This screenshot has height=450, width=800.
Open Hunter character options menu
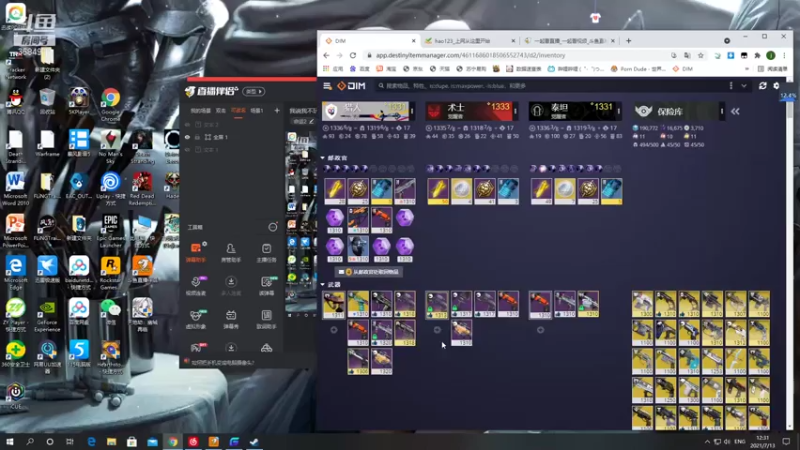pos(412,111)
